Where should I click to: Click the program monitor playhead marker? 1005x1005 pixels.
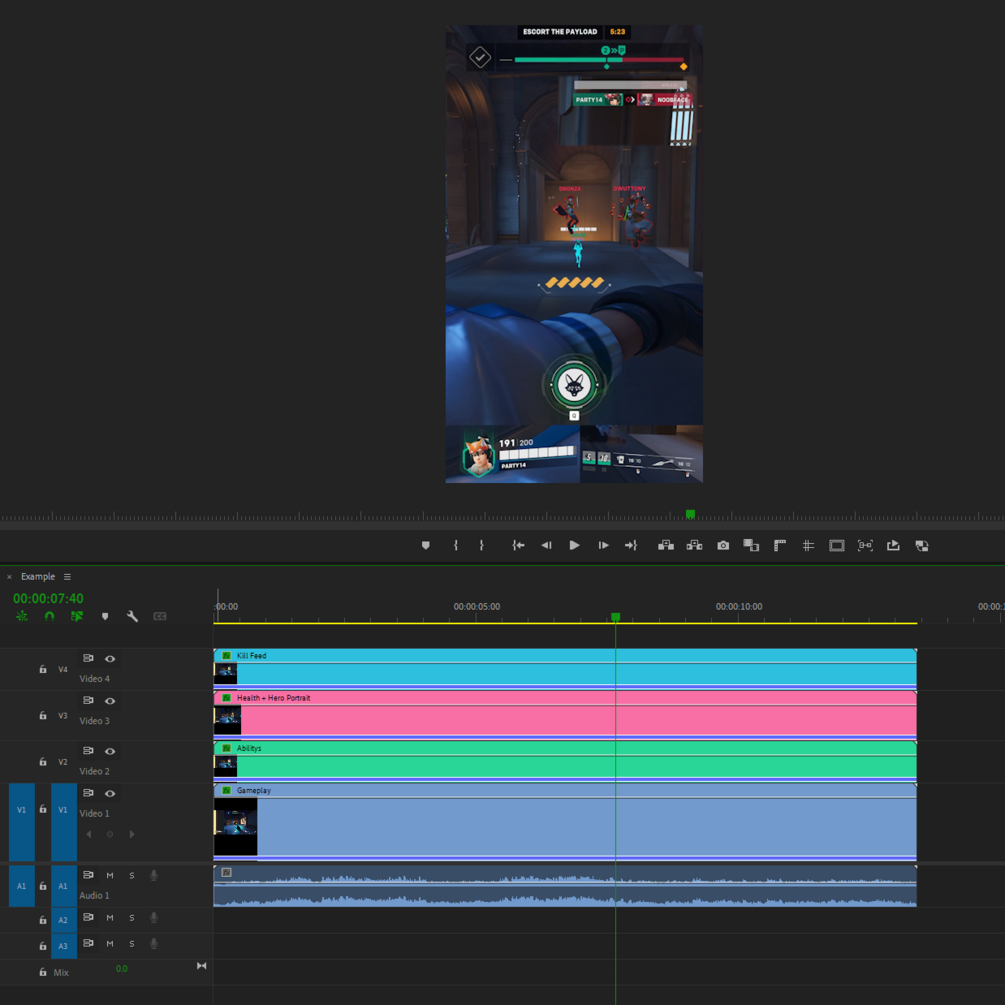[x=690, y=514]
